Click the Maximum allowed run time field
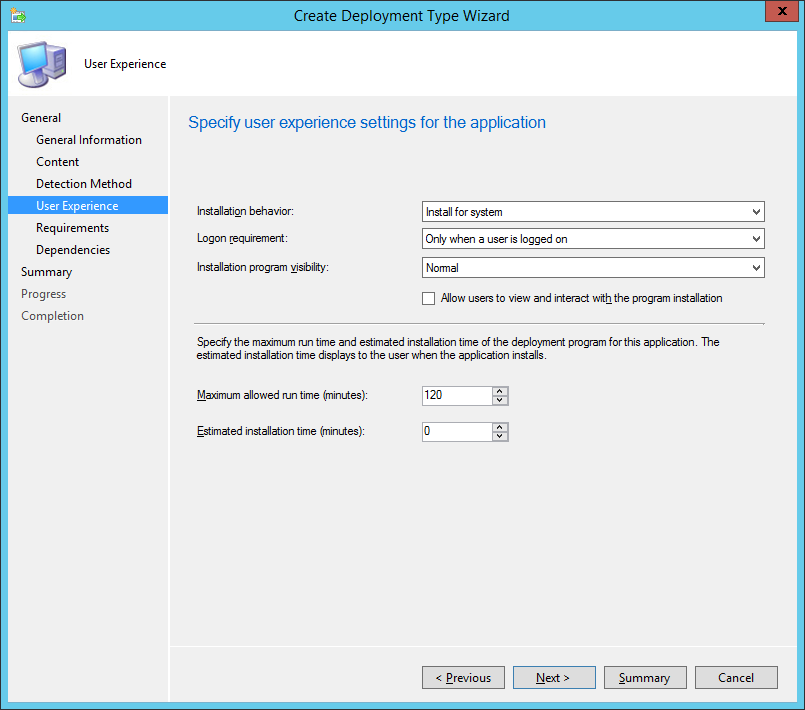The image size is (805, 710). 457,395
